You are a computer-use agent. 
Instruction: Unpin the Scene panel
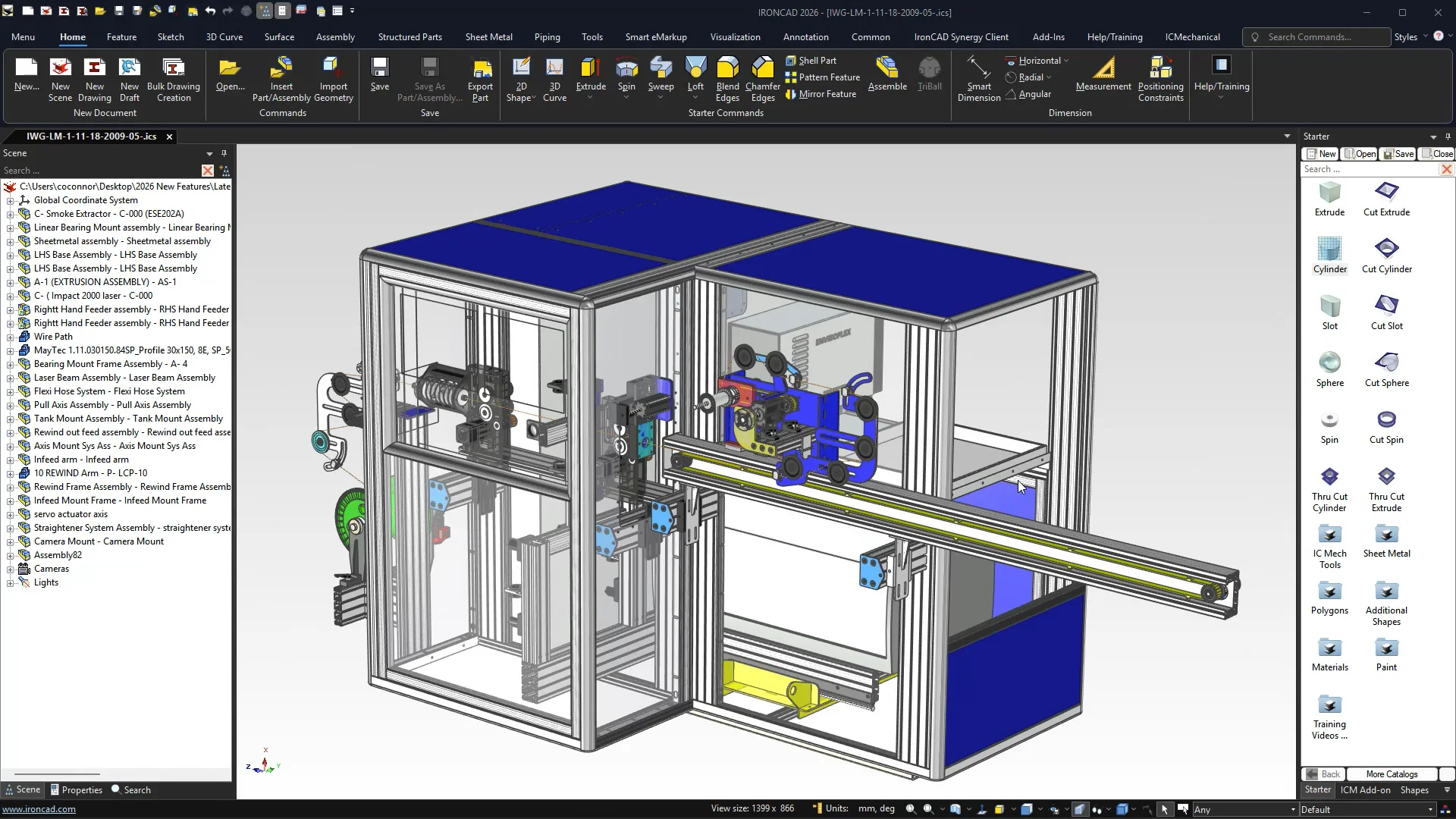[224, 153]
